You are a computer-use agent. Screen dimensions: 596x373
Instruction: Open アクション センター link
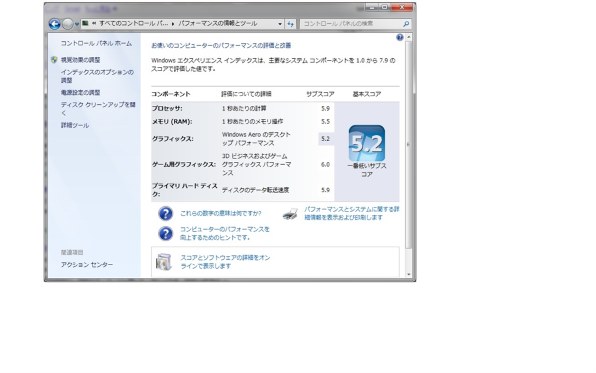pyautogui.click(x=87, y=264)
